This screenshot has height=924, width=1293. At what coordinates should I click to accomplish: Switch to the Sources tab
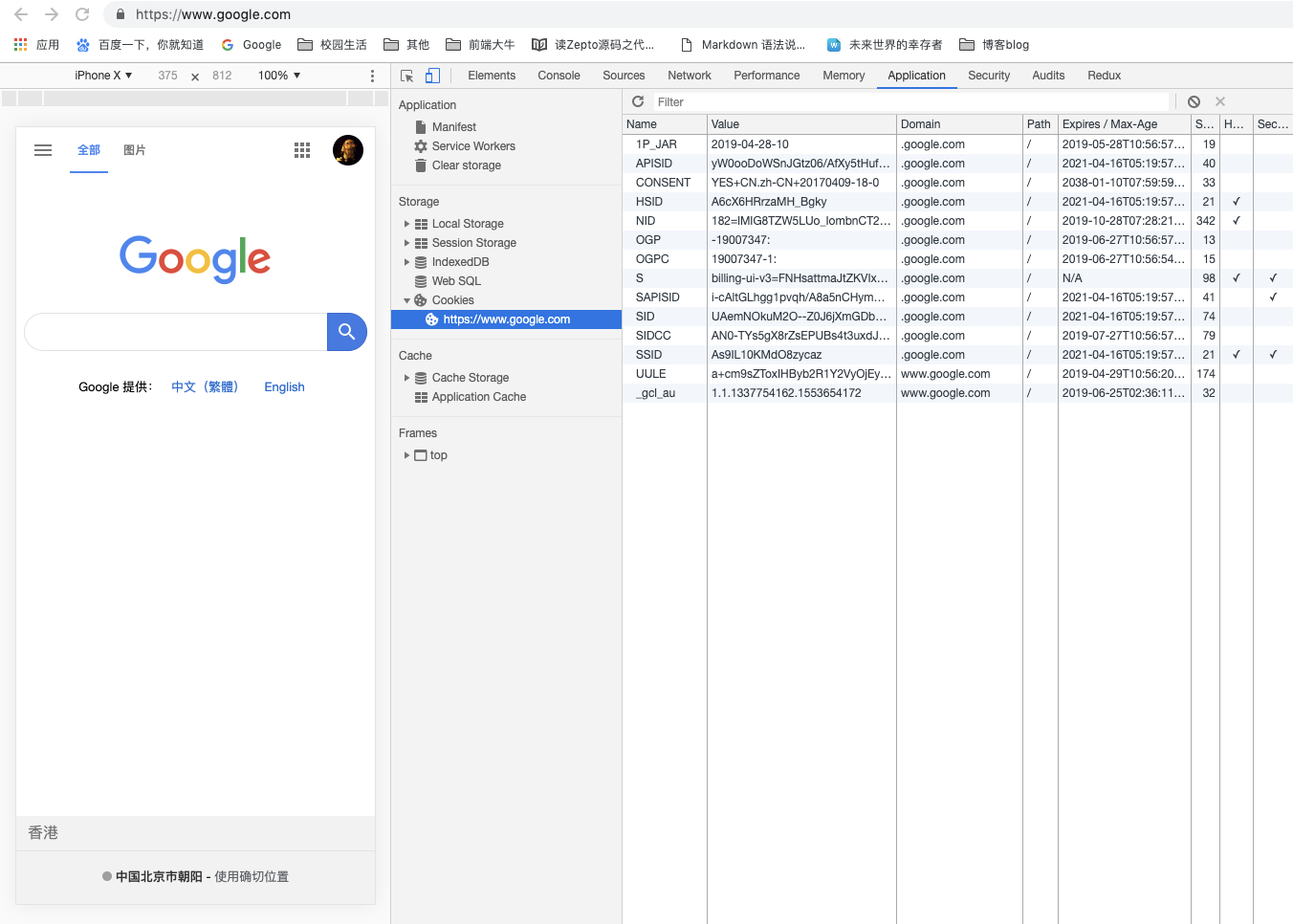coord(624,76)
